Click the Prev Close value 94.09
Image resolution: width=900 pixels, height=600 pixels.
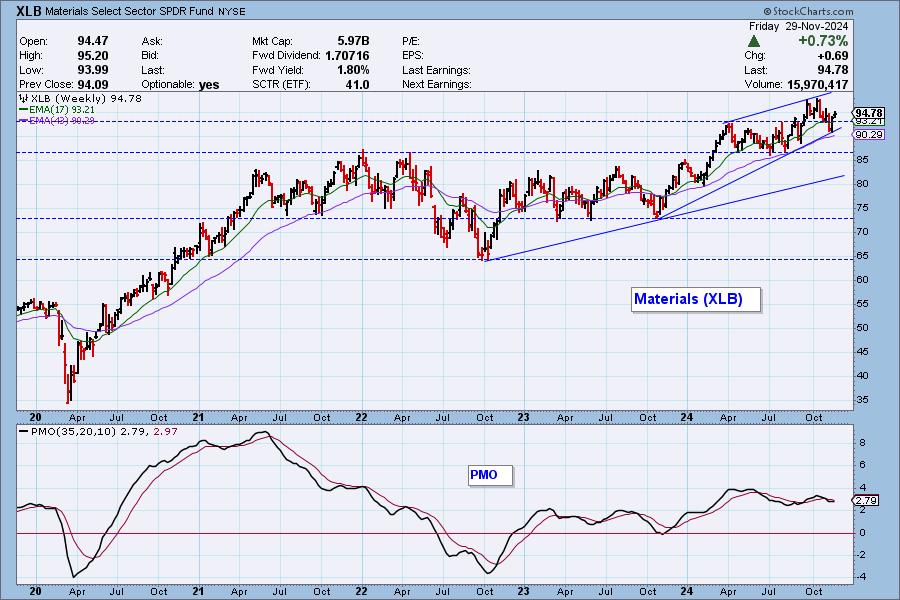coord(93,84)
